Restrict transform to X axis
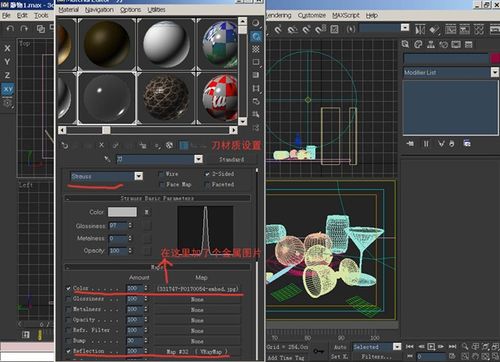Screen dimensions: 500x362 click(7, 48)
